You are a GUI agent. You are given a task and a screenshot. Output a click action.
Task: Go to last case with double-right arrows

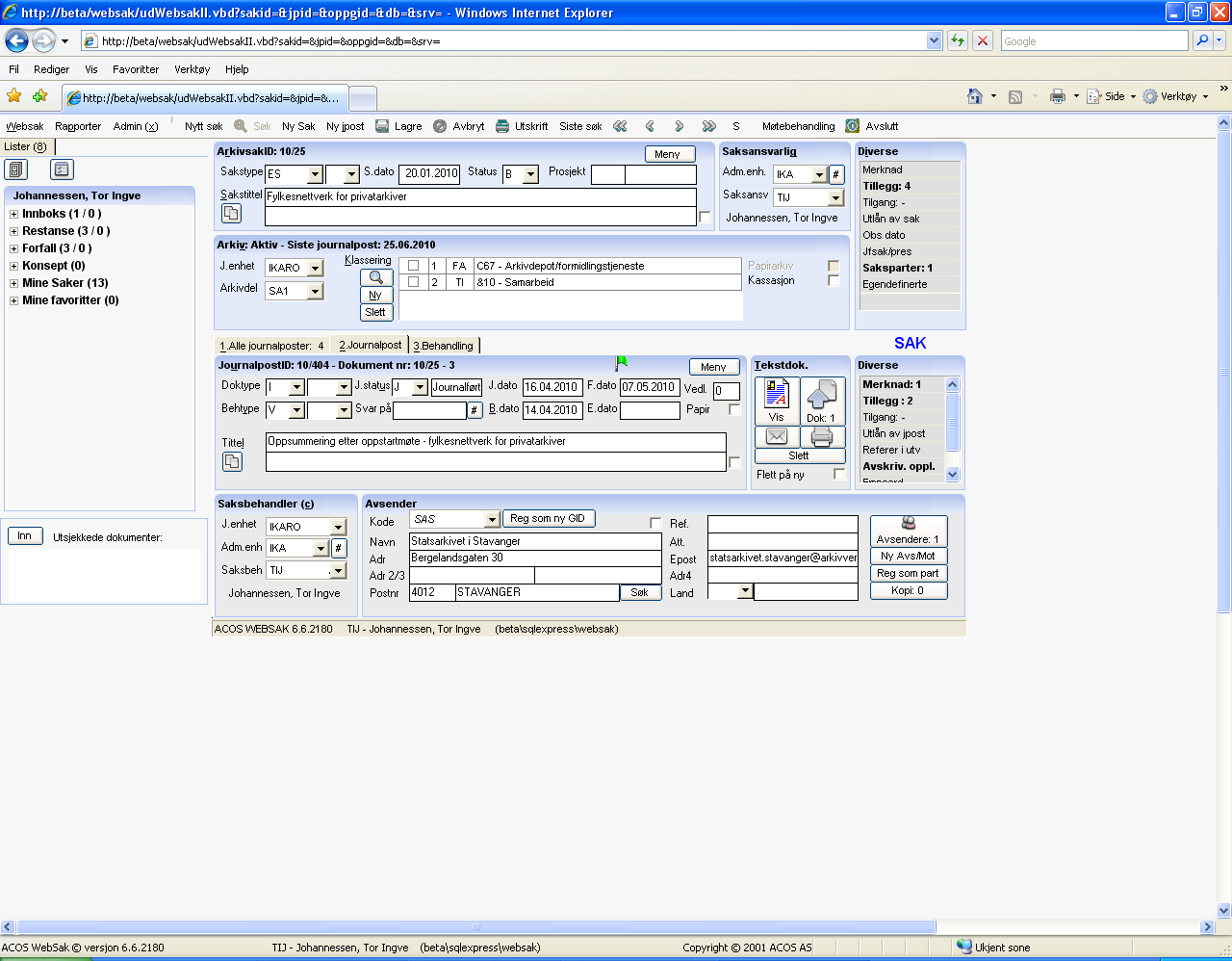(x=709, y=126)
